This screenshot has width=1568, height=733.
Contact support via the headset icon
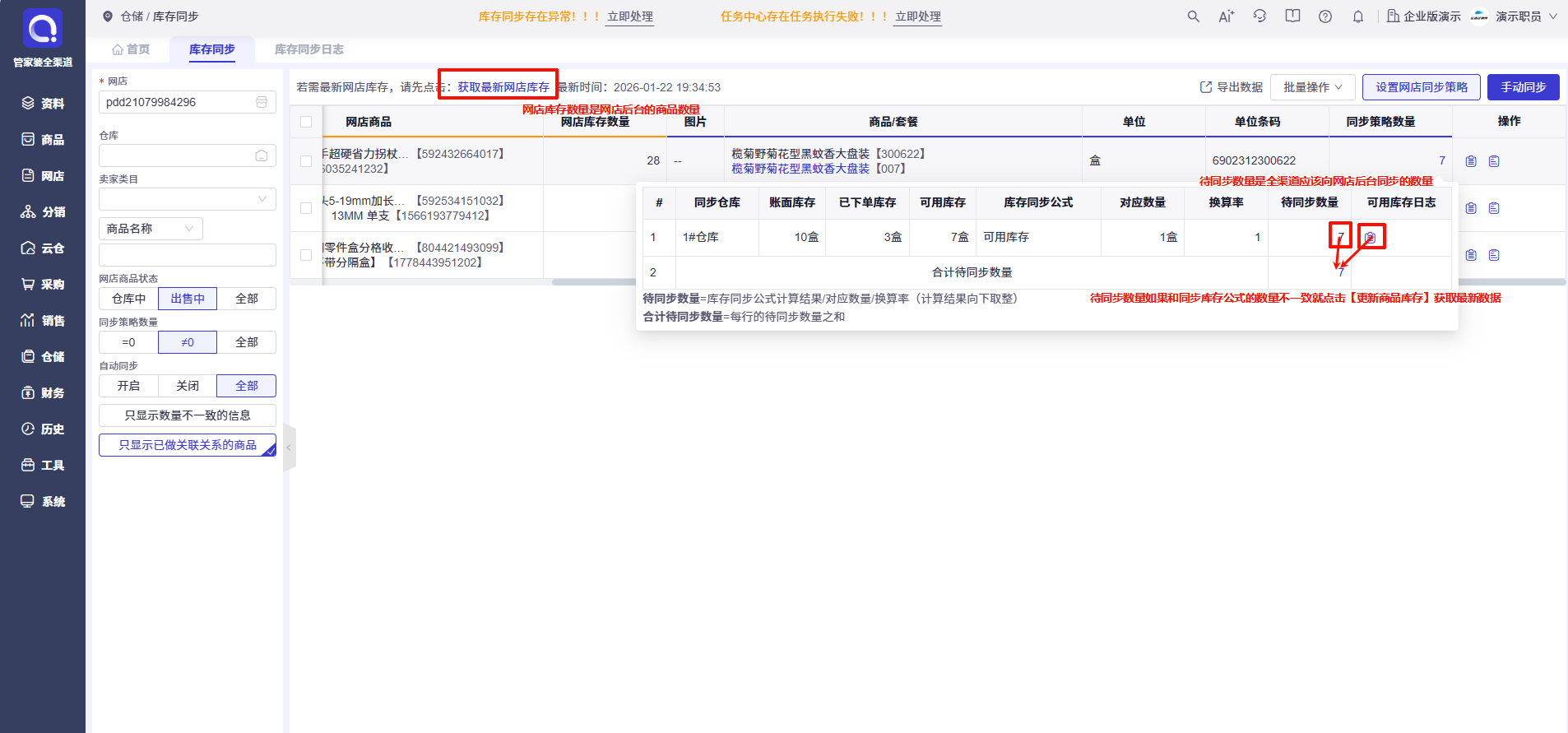click(1260, 16)
